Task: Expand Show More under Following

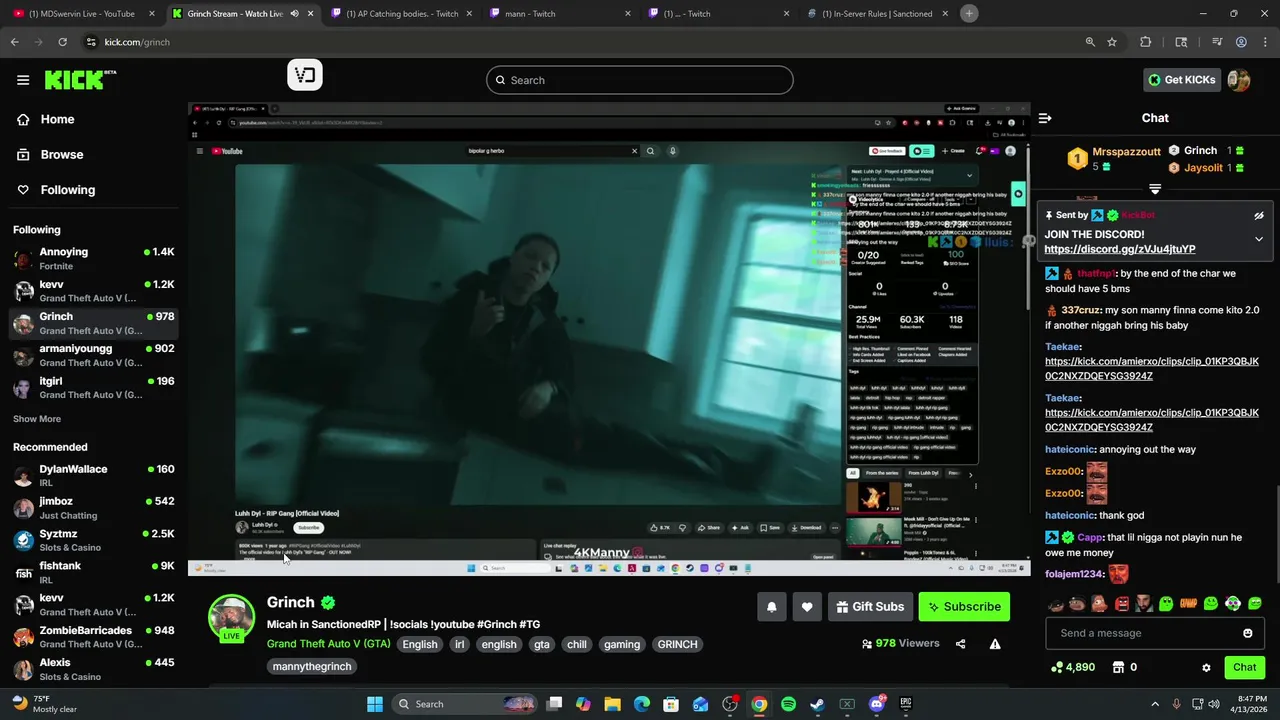Action: tap(37, 419)
